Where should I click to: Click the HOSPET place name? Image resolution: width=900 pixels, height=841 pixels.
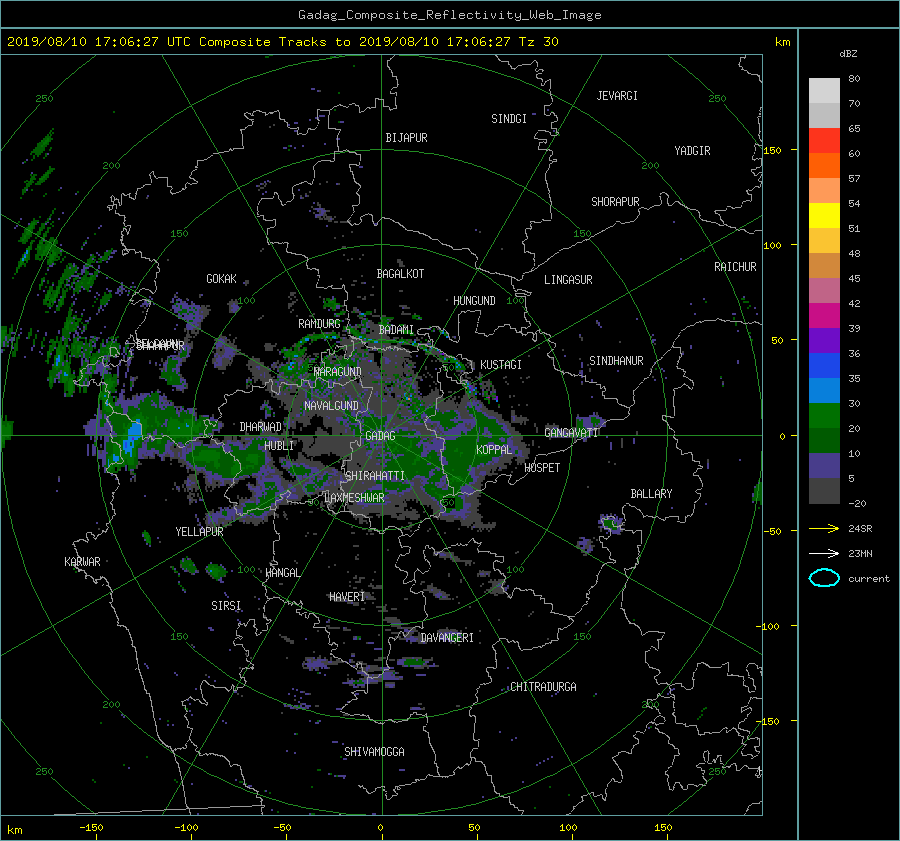click(x=542, y=468)
